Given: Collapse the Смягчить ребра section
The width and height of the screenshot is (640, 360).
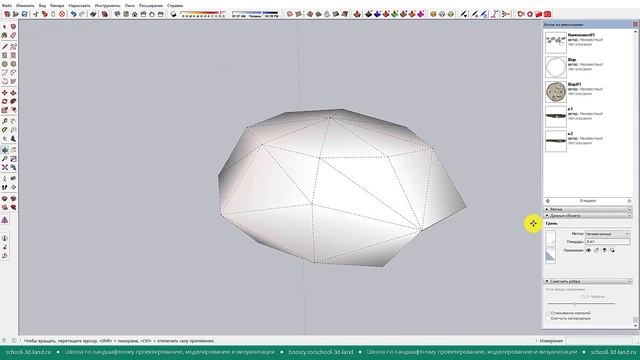Looking at the screenshot, I should point(588,281).
